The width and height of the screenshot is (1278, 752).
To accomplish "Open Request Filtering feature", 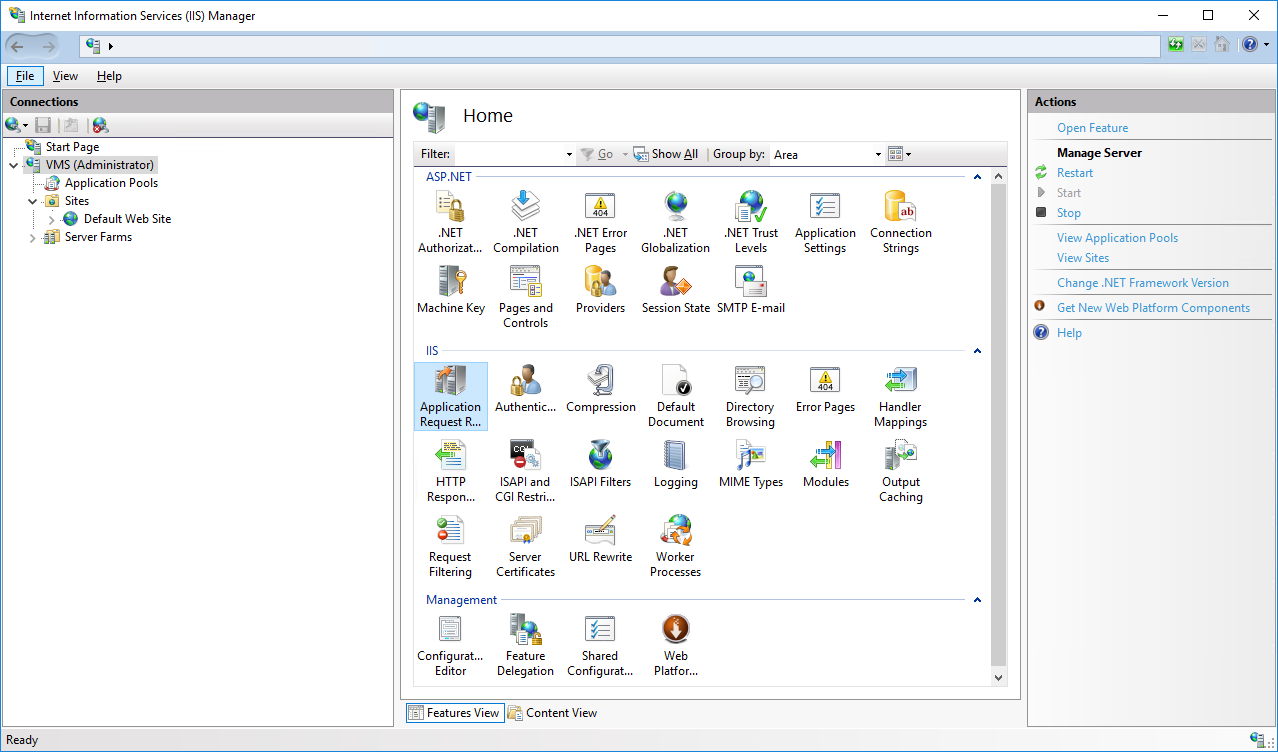I will 450,546.
